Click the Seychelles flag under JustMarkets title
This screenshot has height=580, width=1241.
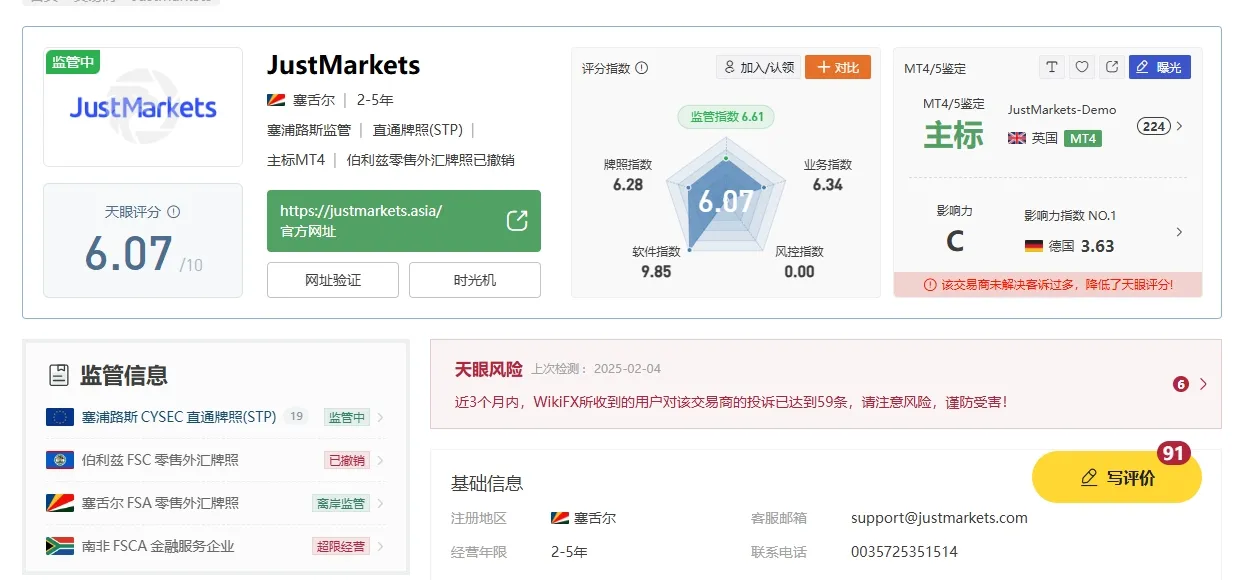277,100
